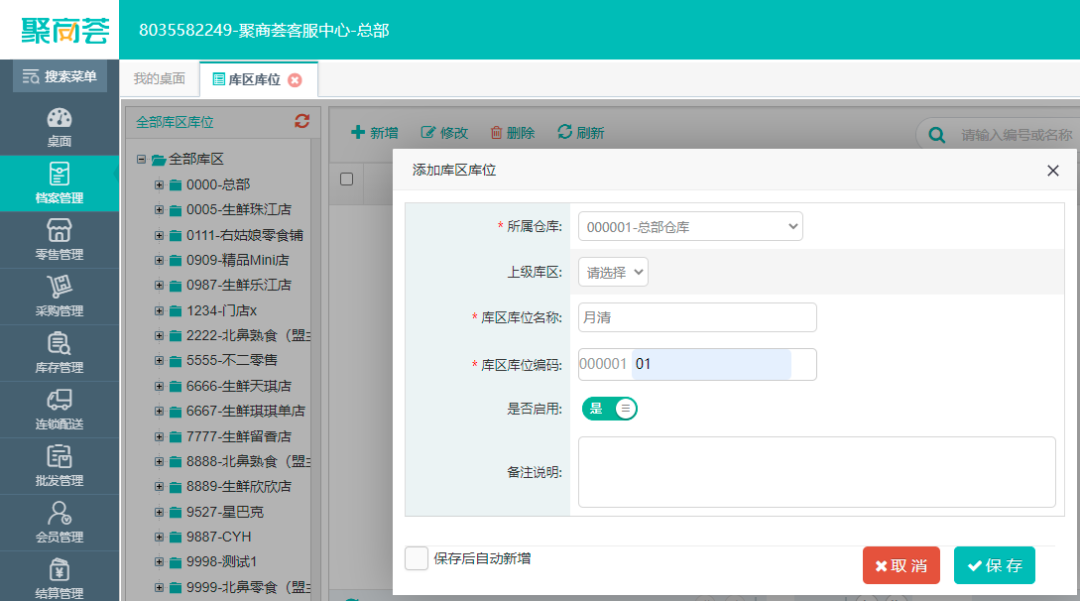Click the red 取消 button
The height and width of the screenshot is (601, 1080).
pyautogui.click(x=901, y=565)
